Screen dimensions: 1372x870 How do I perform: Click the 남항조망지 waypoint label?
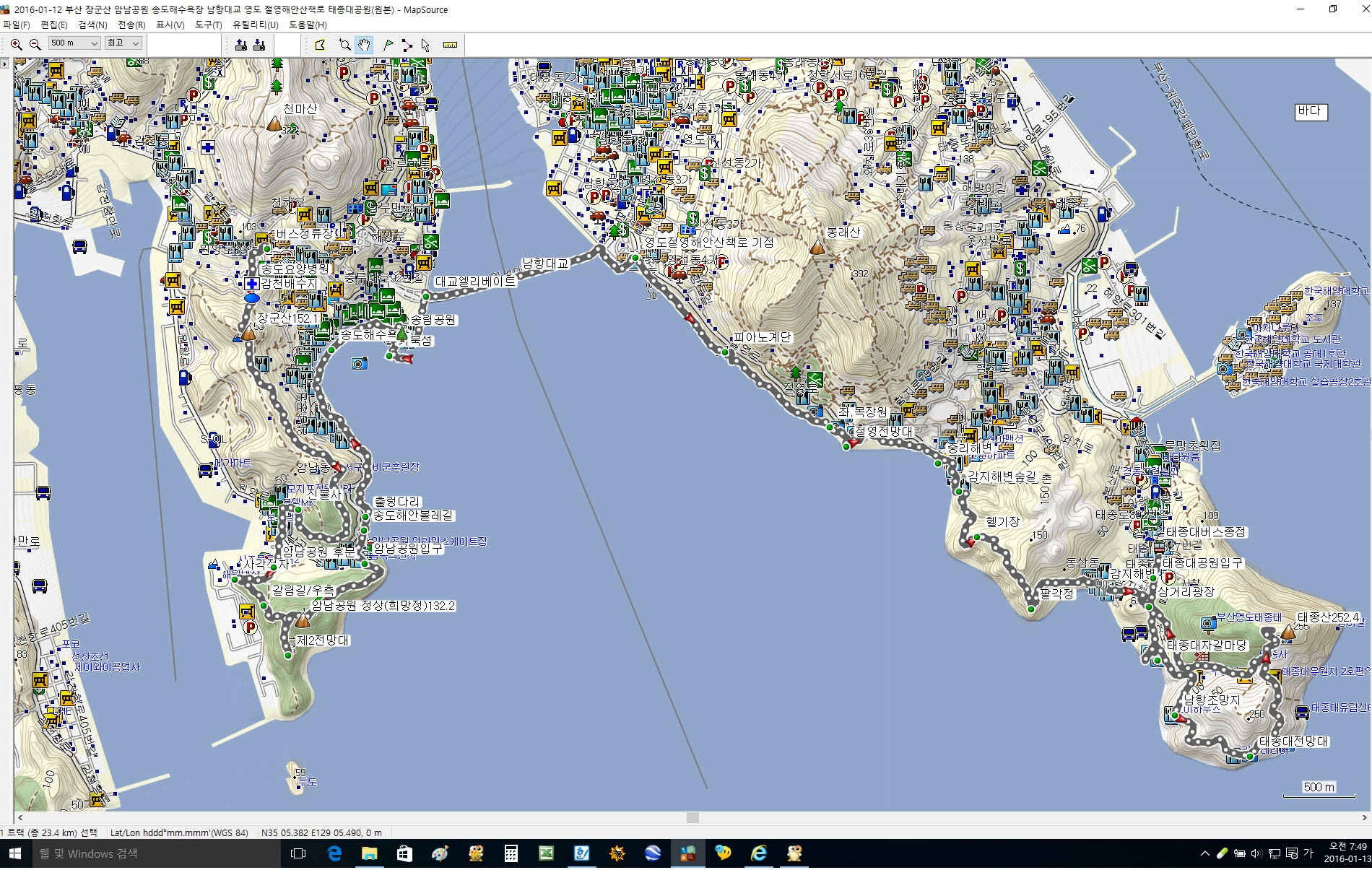click(1212, 700)
